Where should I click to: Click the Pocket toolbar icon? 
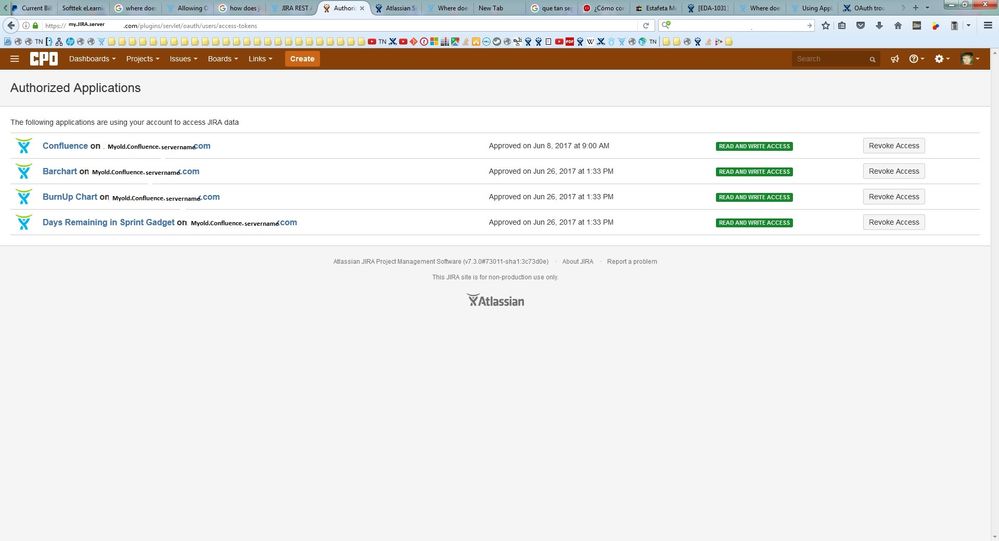860,25
